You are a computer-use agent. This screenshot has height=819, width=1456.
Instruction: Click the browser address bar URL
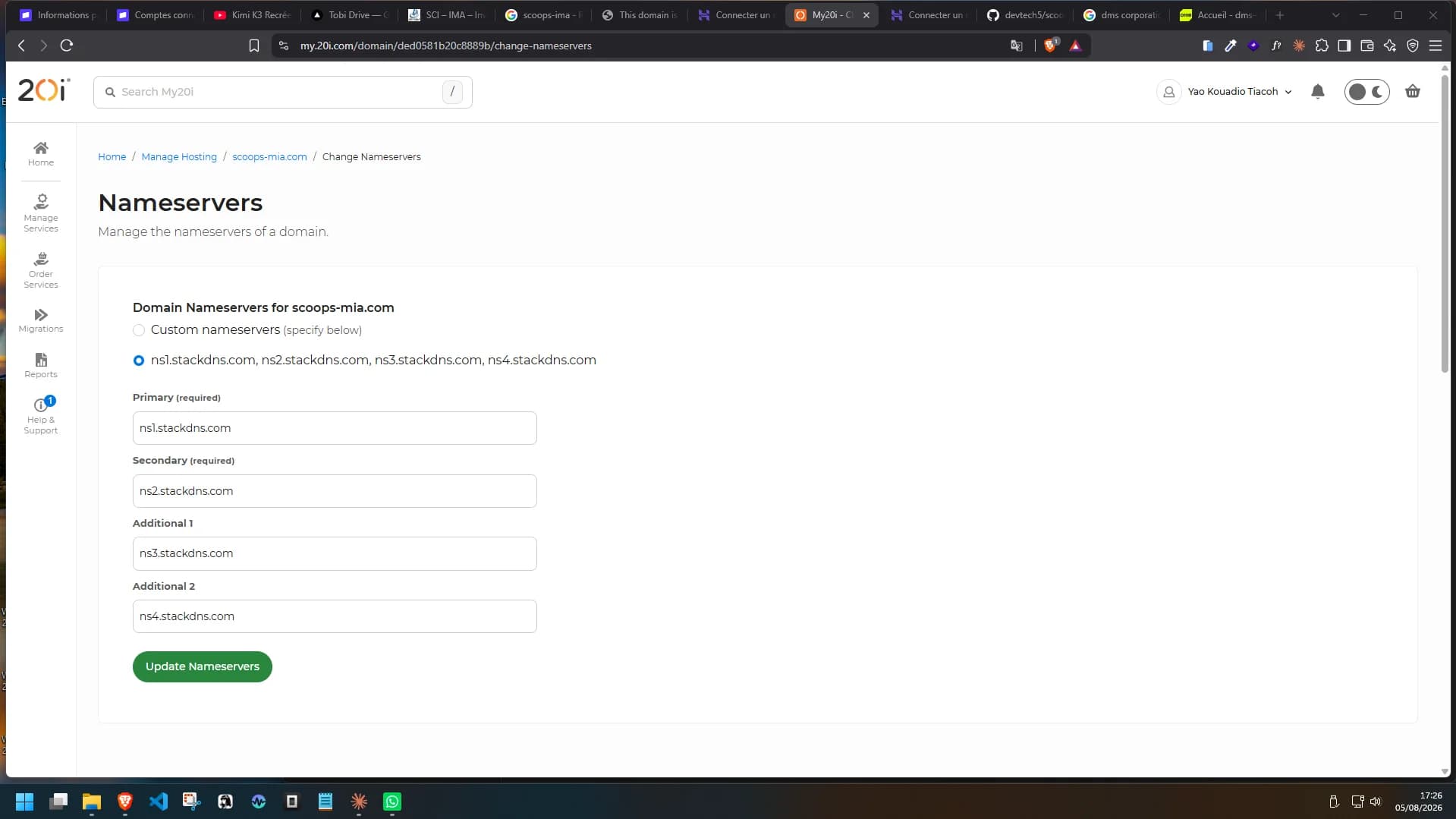[445, 46]
